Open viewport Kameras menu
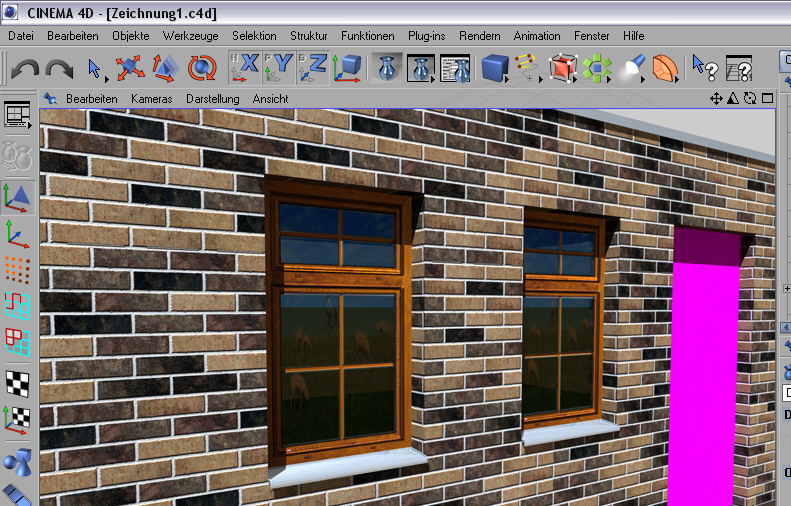 pos(152,99)
